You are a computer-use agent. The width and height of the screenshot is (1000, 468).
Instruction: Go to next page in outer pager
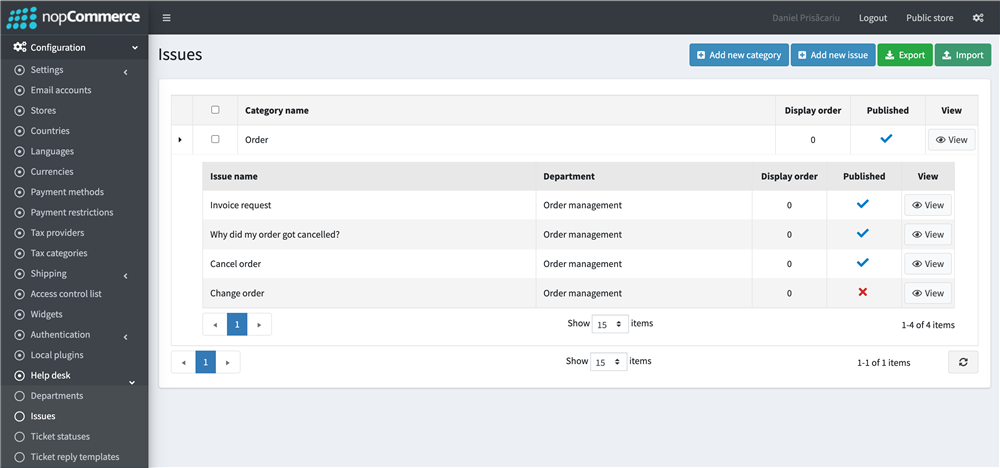point(228,362)
